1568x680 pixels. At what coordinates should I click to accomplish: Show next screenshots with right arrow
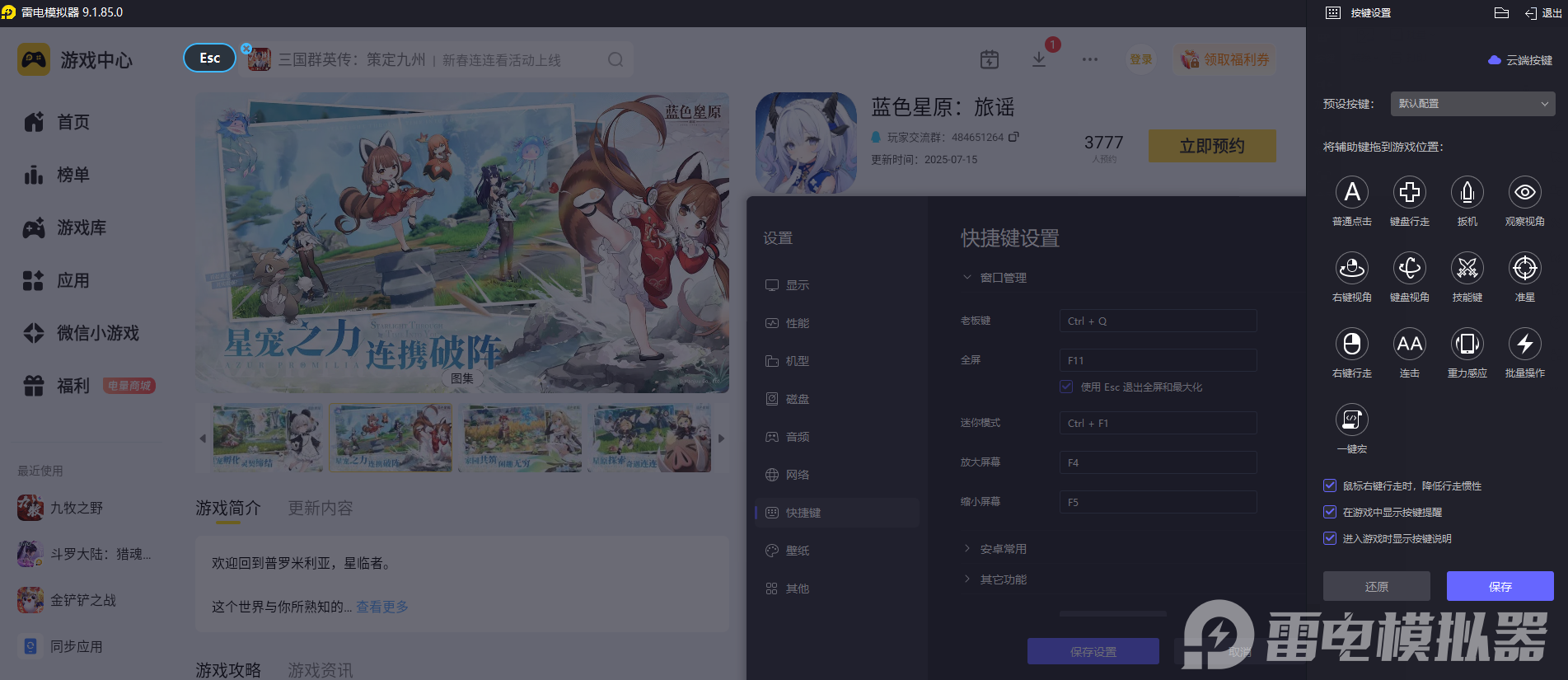tap(721, 438)
